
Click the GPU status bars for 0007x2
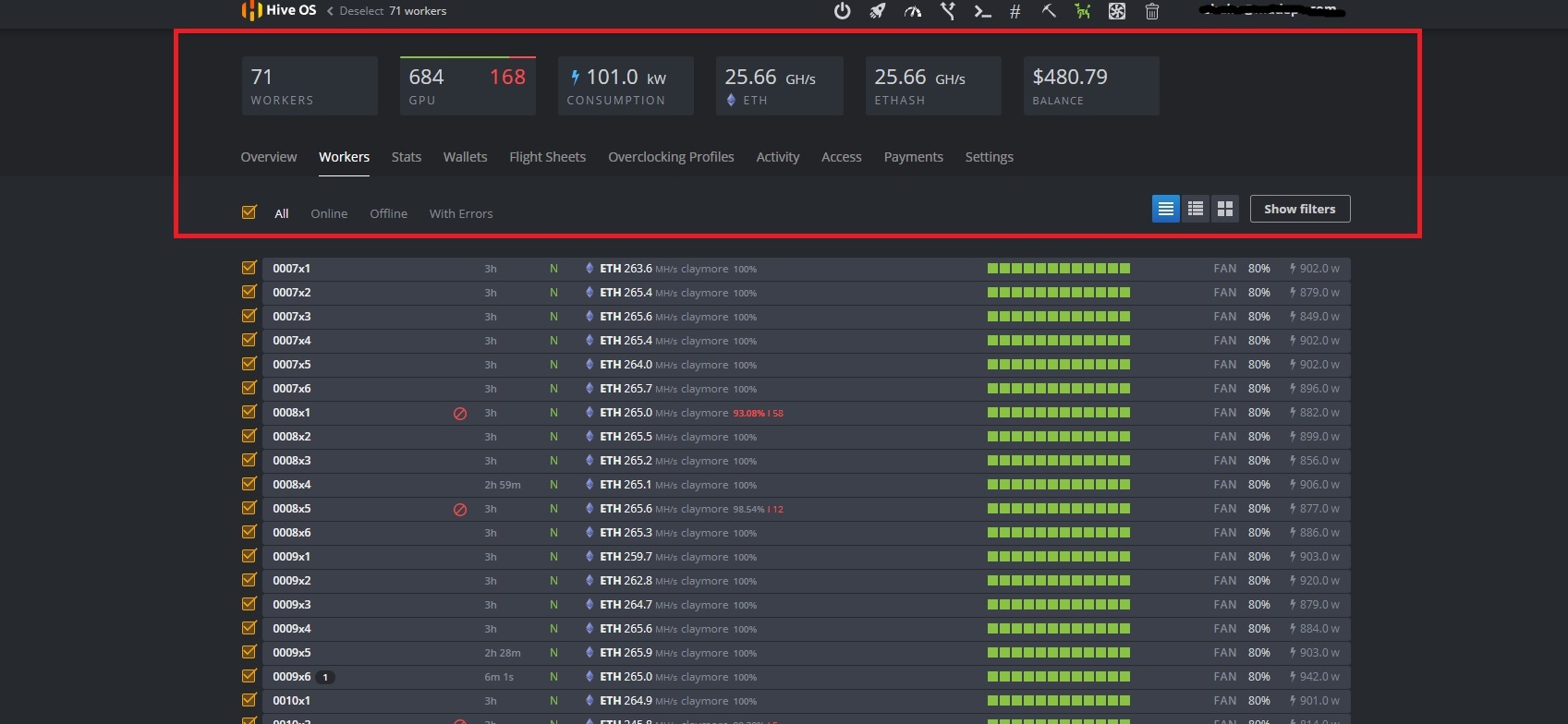point(1059,293)
